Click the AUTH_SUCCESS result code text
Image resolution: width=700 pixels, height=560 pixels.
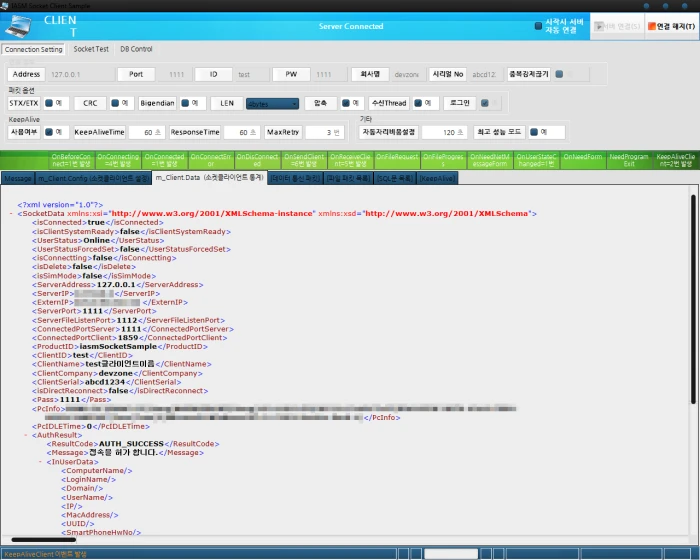point(131,444)
